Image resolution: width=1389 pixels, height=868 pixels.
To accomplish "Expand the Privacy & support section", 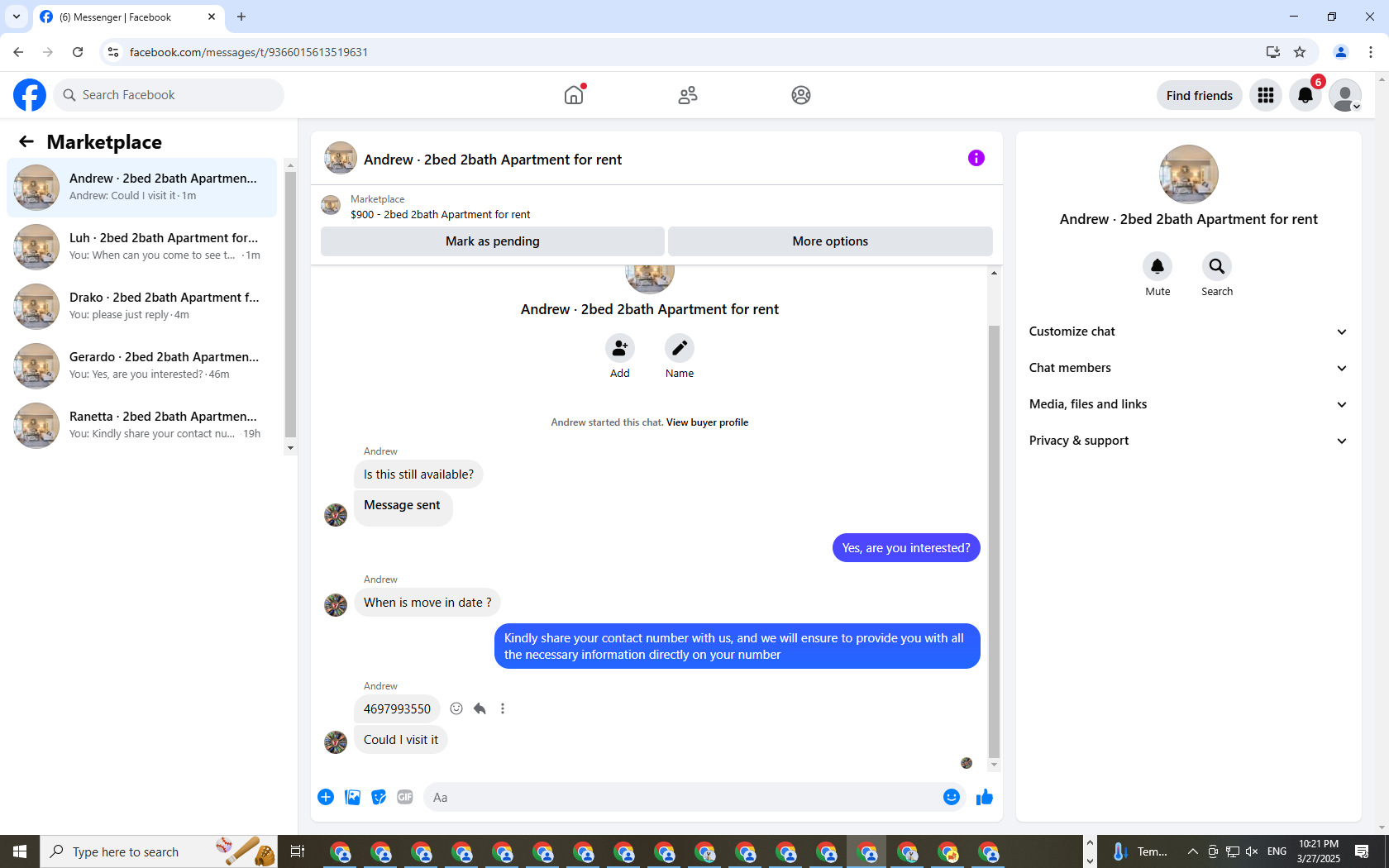I will [x=1188, y=441].
